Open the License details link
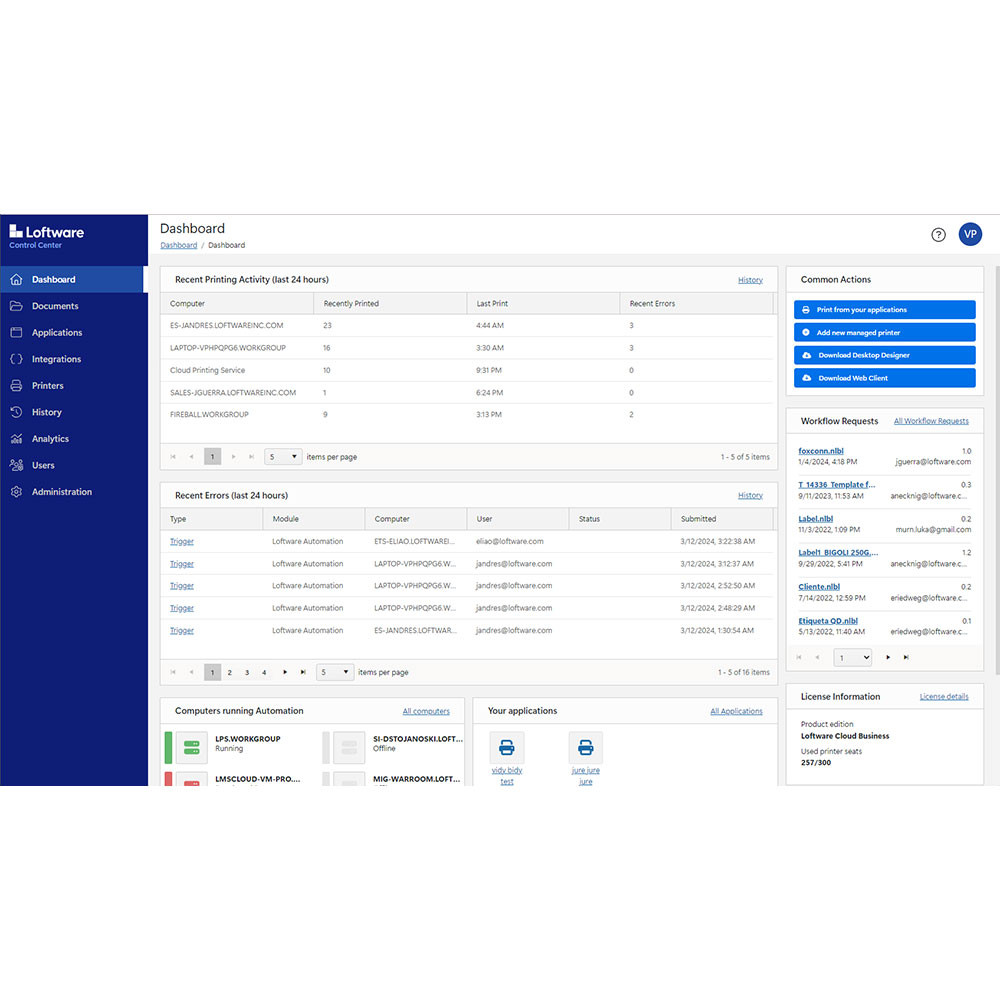The image size is (1000, 1000). [944, 696]
